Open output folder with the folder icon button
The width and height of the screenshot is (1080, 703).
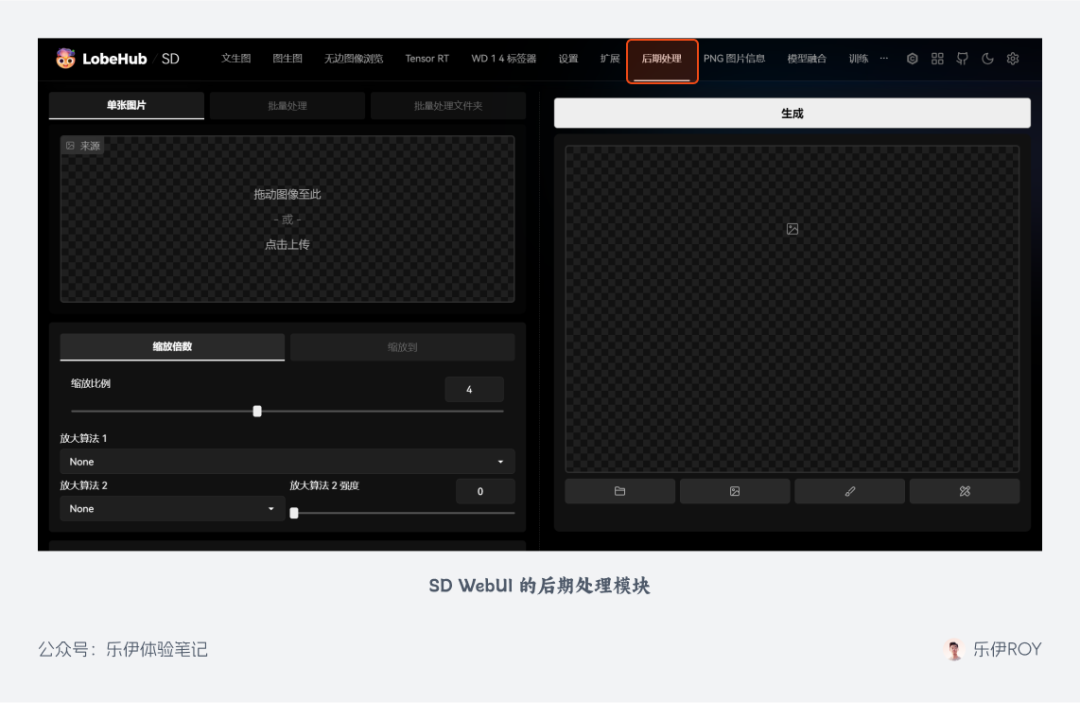(x=620, y=491)
